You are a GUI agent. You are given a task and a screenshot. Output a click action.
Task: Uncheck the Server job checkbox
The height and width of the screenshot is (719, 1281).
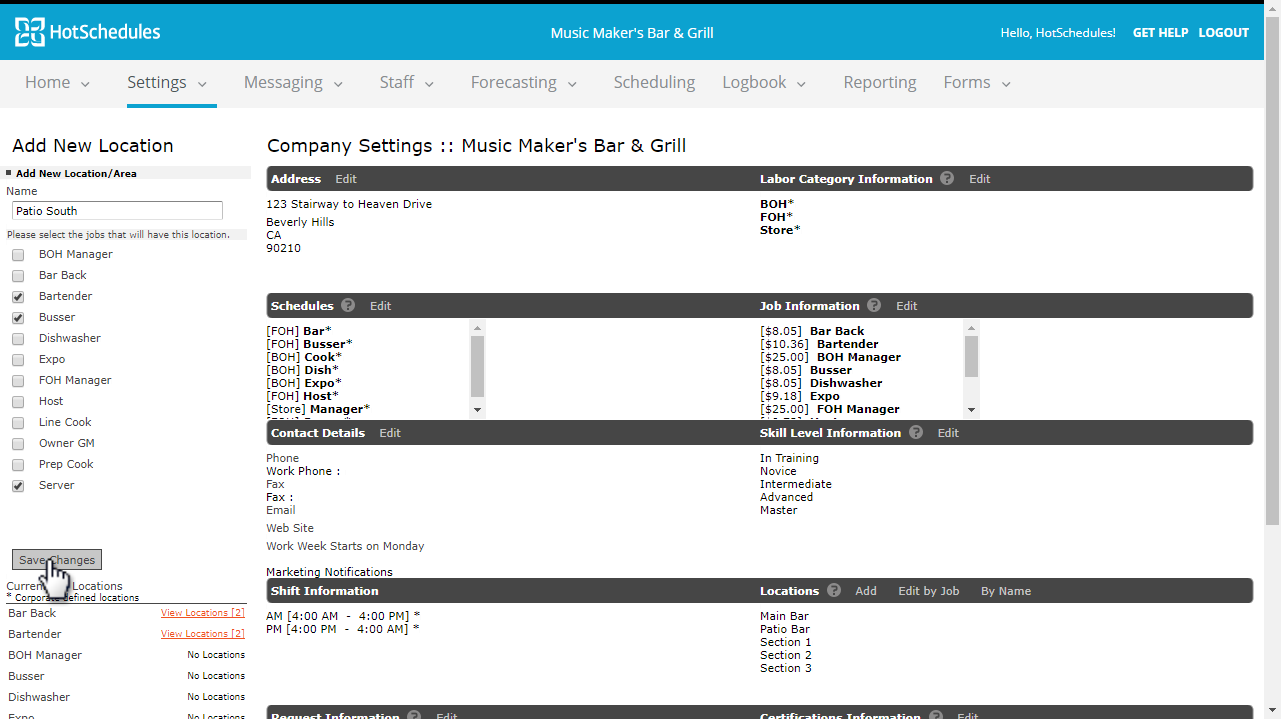[x=18, y=486]
